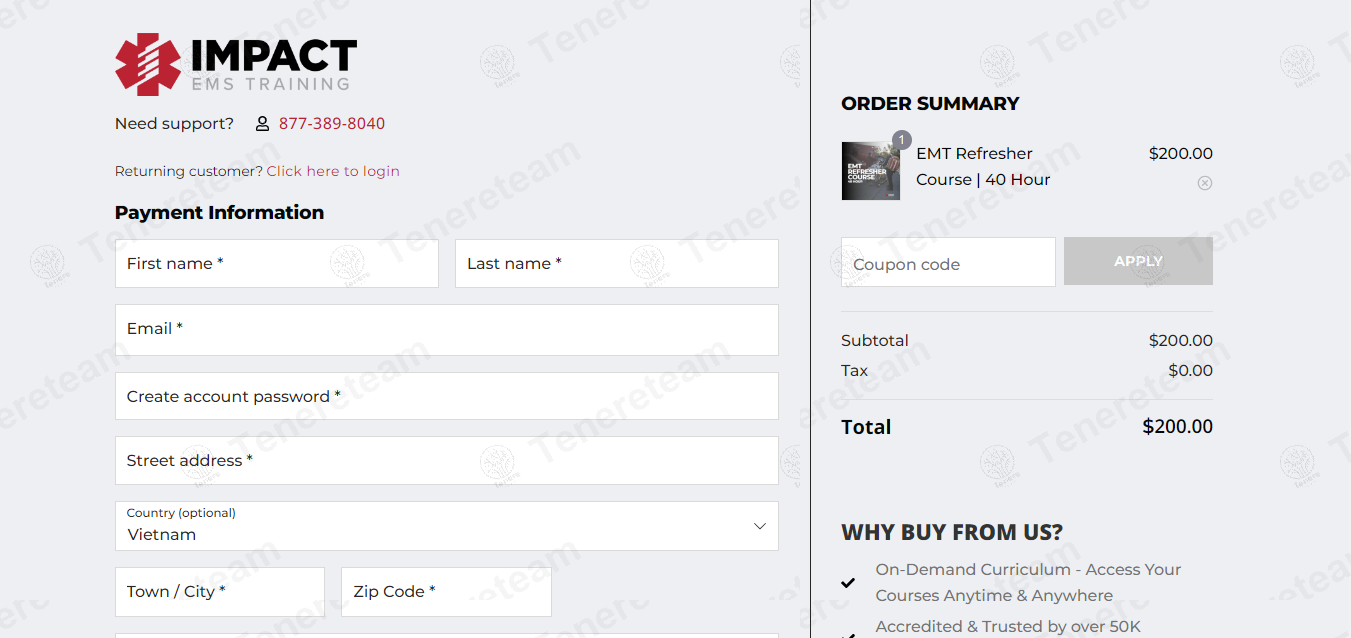The width and height of the screenshot is (1351, 638).
Task: Click the support person icon
Action: pos(262,124)
